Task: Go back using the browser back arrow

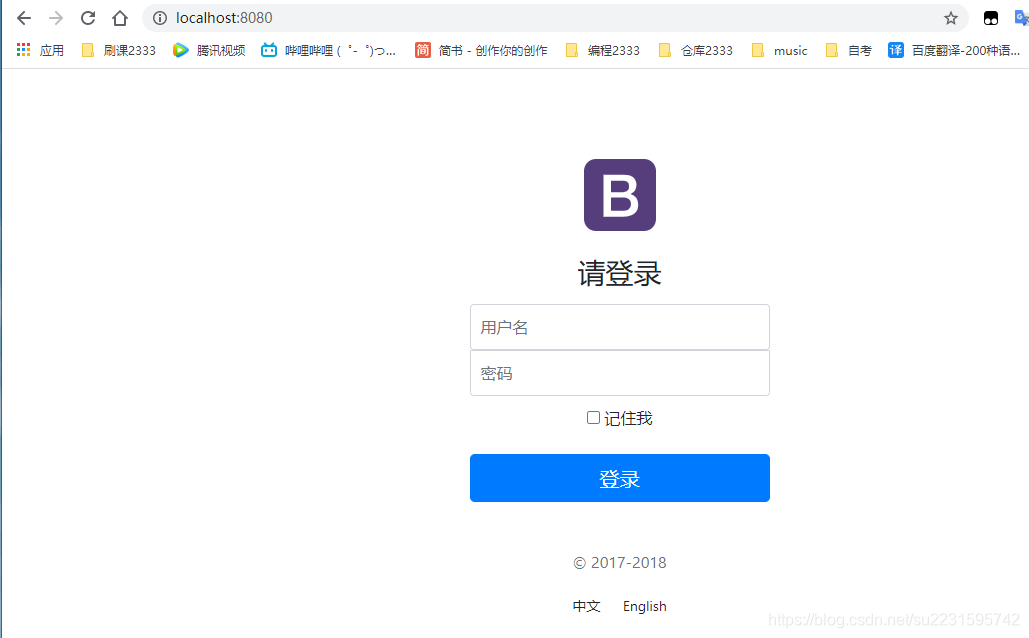Action: [x=24, y=18]
